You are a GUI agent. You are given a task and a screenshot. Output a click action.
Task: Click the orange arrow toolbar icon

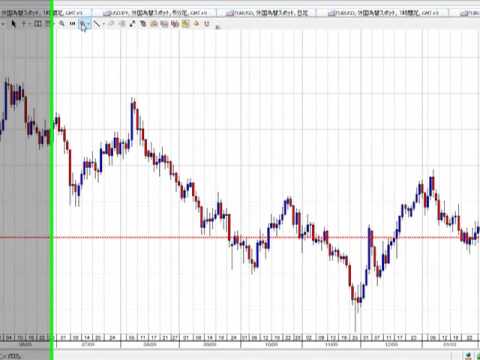pyautogui.click(x=197, y=24)
